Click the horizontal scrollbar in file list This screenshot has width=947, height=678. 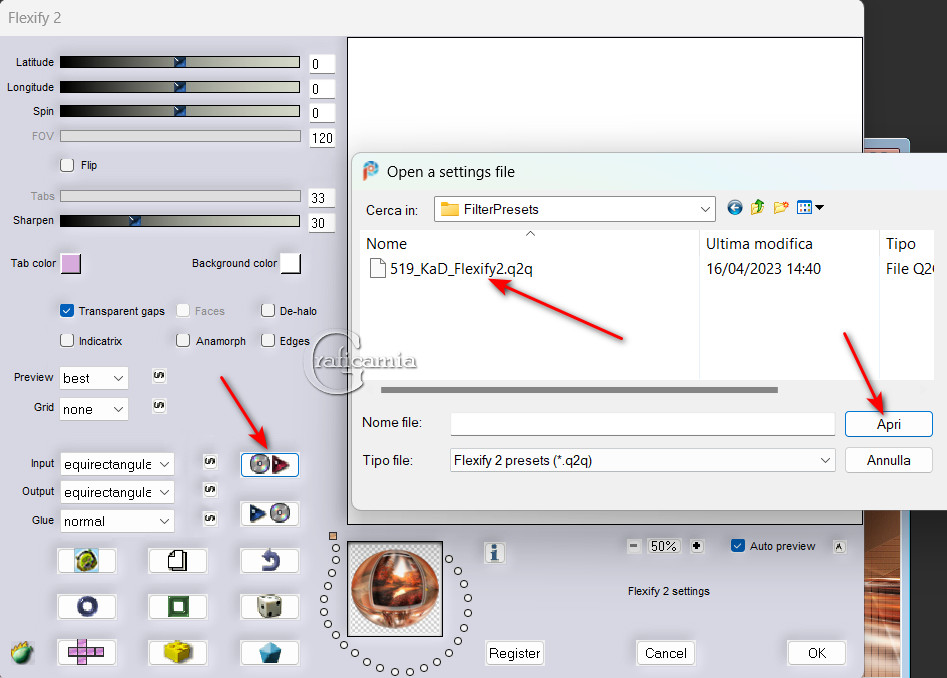579,390
